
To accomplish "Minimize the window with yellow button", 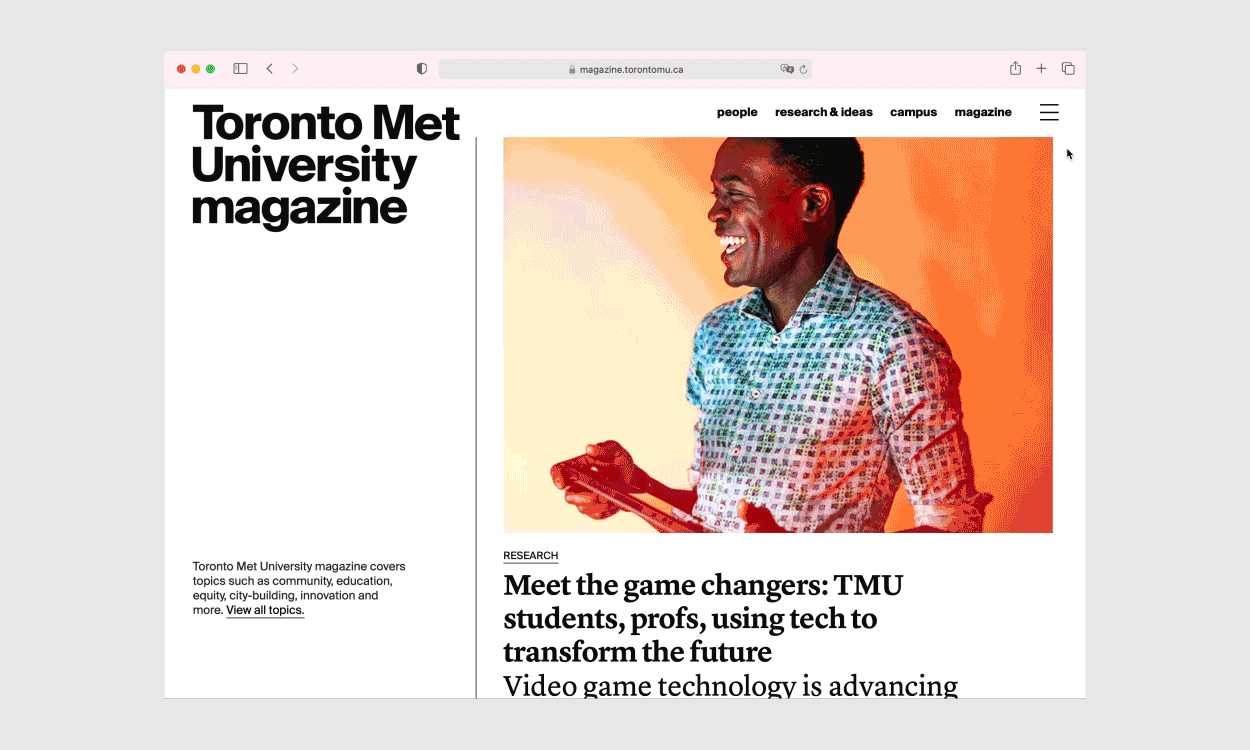I will [x=196, y=69].
